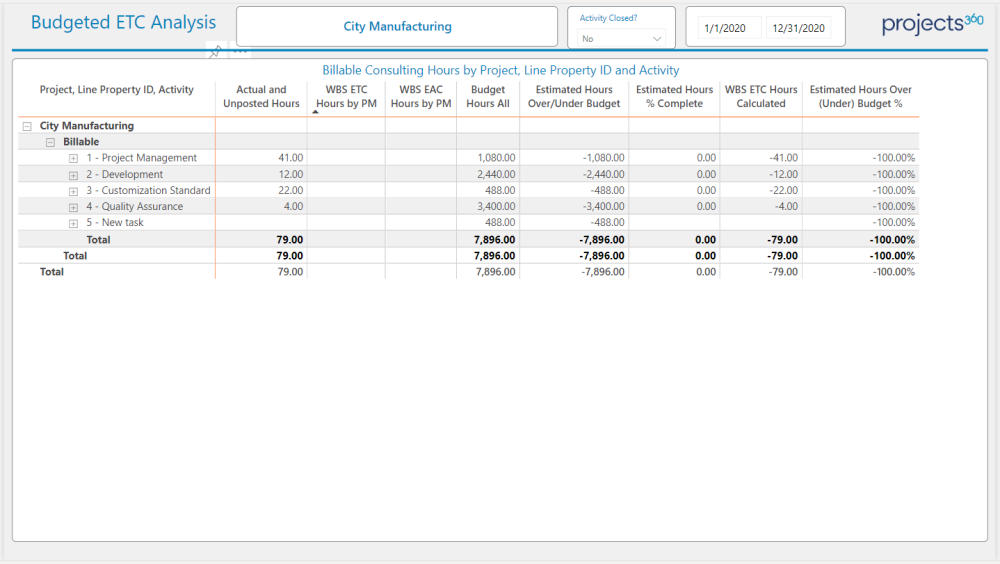Screen dimensions: 1000x564
Task: Click the WBS ETC Hours Calculated header
Action: [761, 96]
